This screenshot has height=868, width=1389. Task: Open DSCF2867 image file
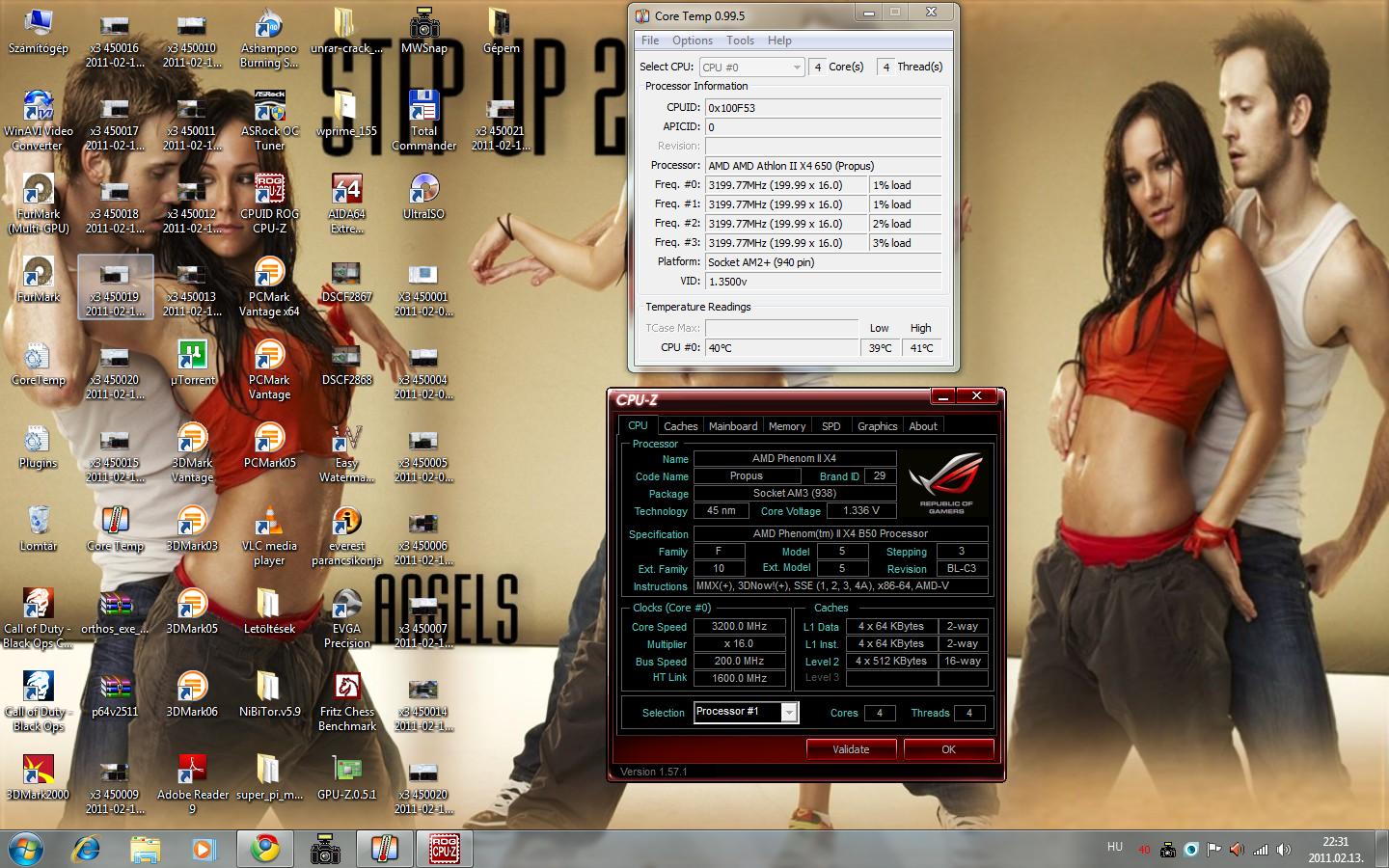click(346, 280)
